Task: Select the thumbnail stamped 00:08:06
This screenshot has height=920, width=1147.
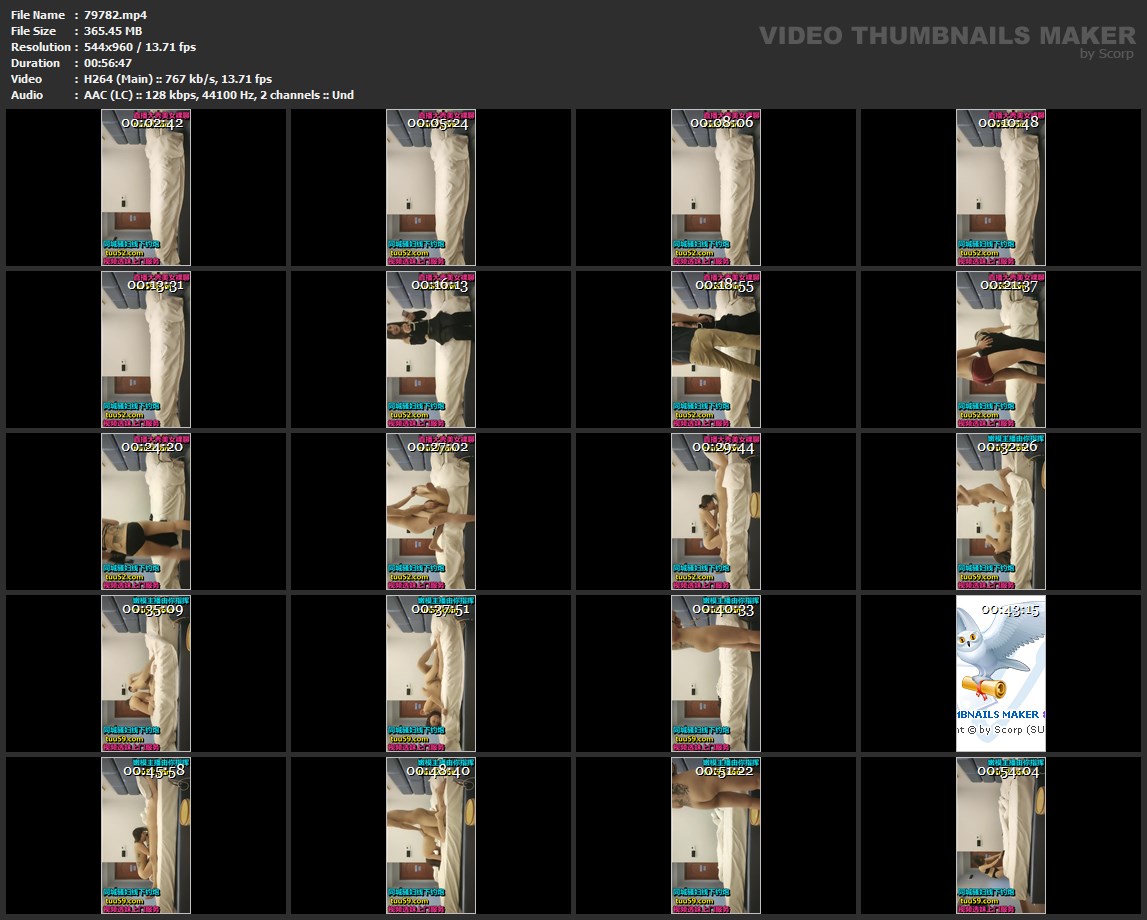Action: 715,187
